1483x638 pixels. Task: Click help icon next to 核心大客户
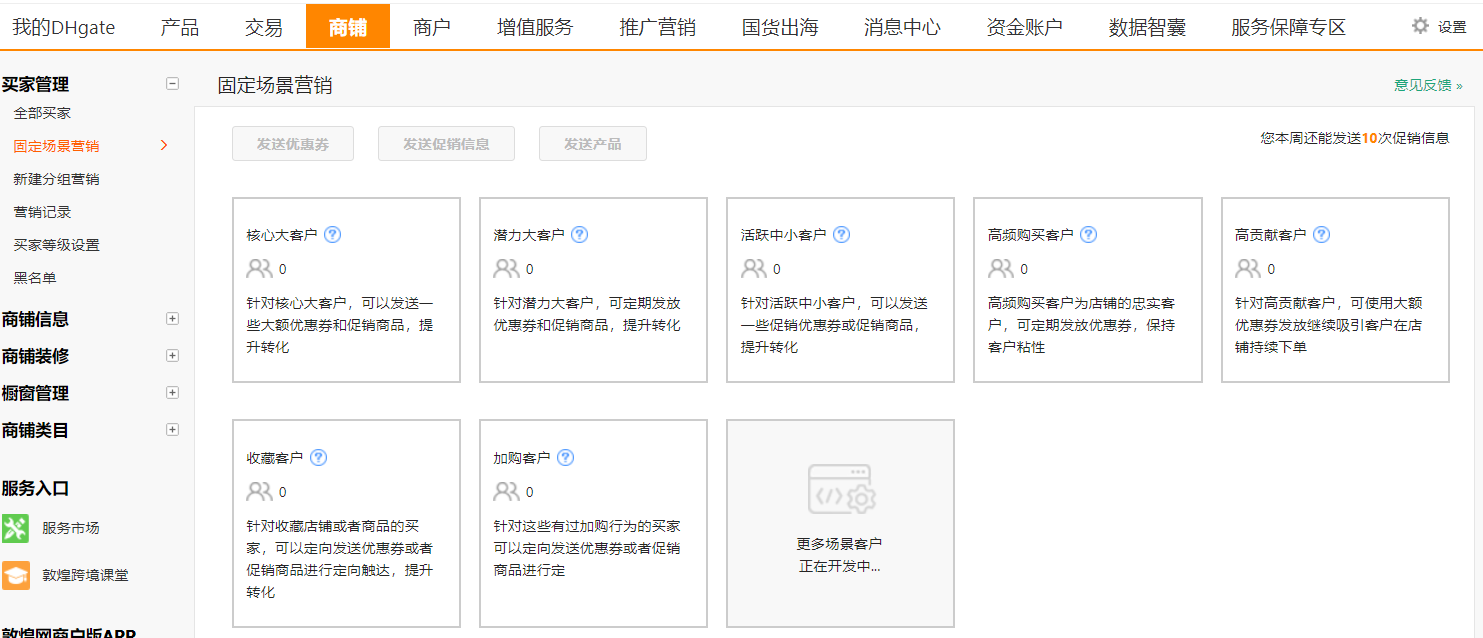pos(333,235)
